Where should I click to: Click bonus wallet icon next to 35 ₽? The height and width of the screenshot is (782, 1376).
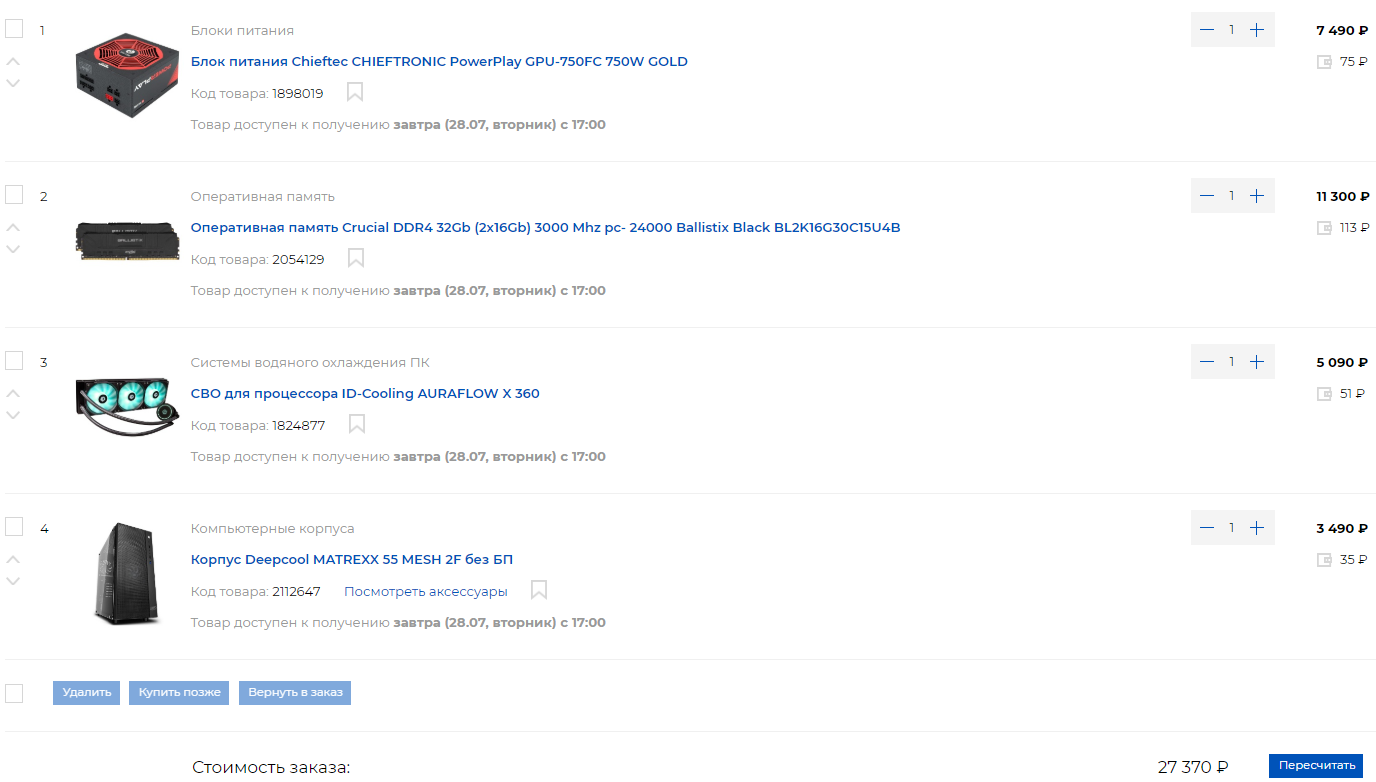pyautogui.click(x=1325, y=560)
